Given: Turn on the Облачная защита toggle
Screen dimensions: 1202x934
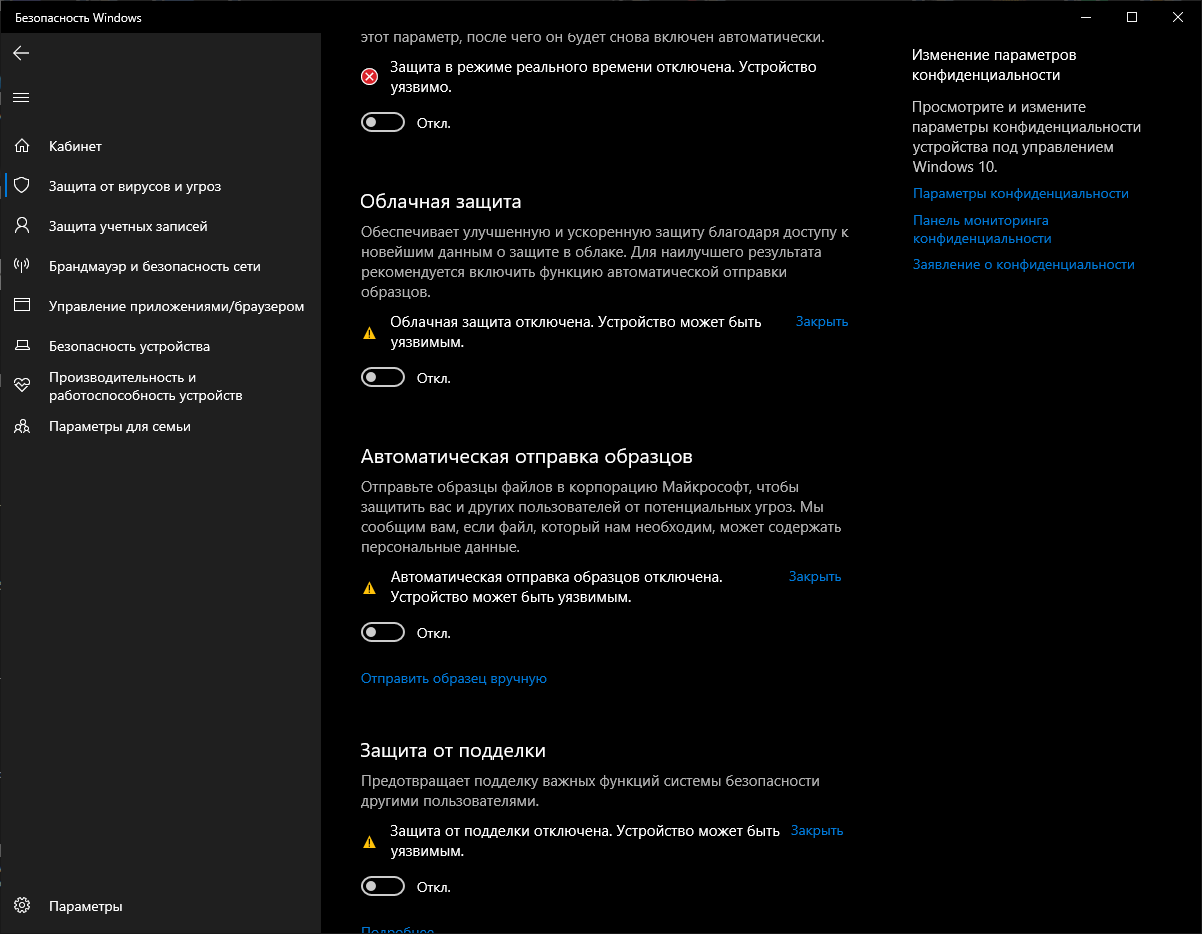Looking at the screenshot, I should [384, 378].
